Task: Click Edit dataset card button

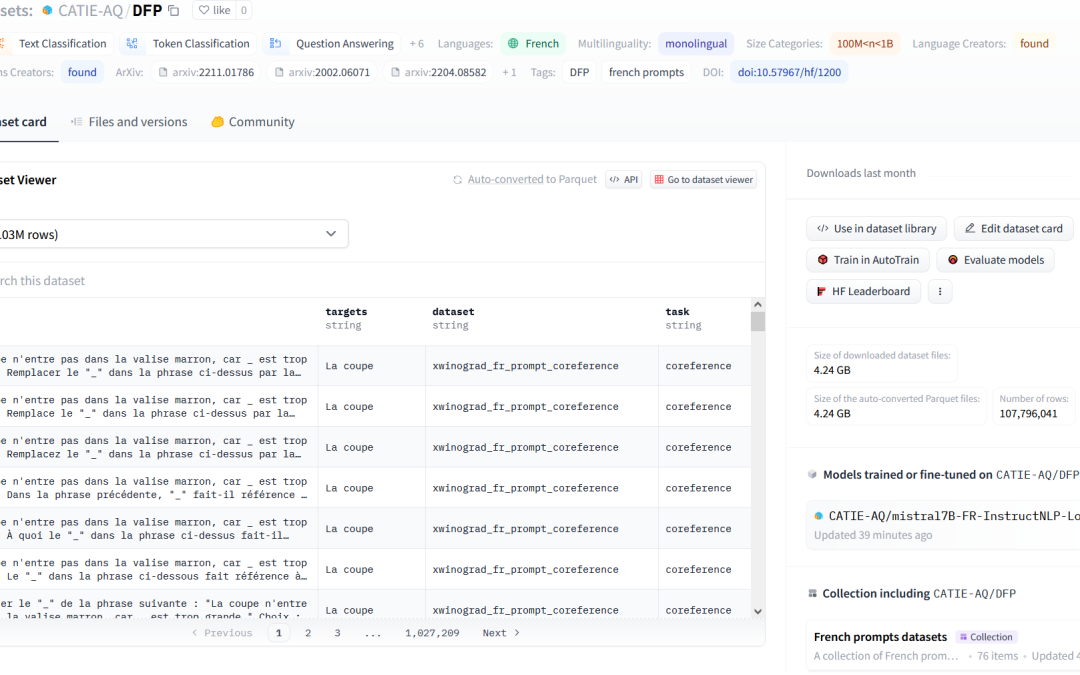Action: click(x=1013, y=229)
